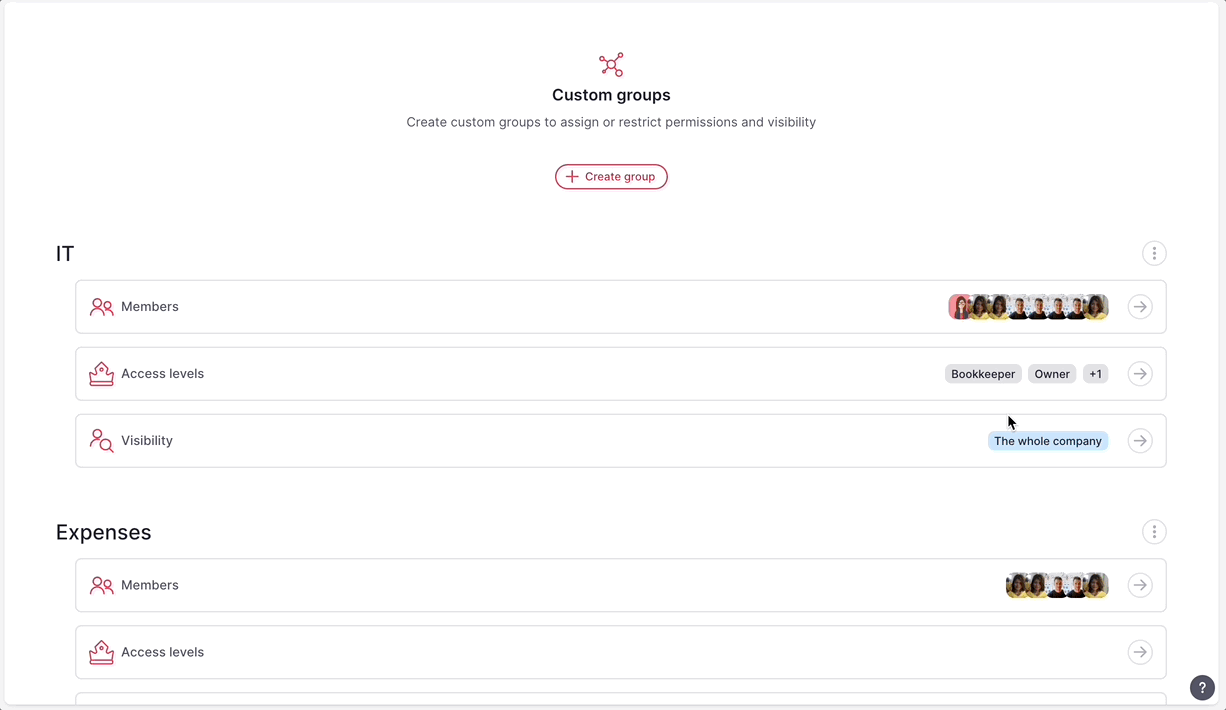This screenshot has width=1226, height=710.
Task: Click the Expenses member avatar stack
Action: (x=1057, y=585)
